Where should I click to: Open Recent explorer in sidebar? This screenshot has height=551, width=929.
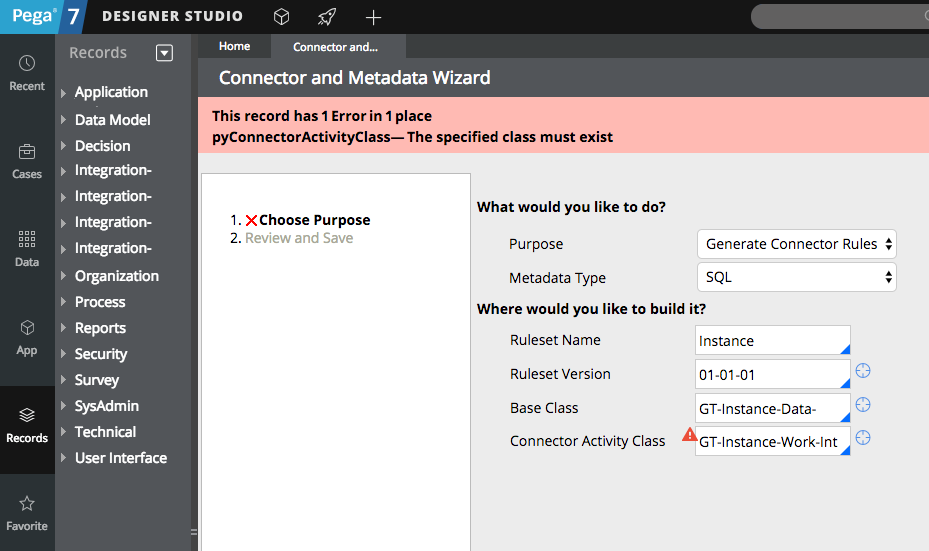27,73
